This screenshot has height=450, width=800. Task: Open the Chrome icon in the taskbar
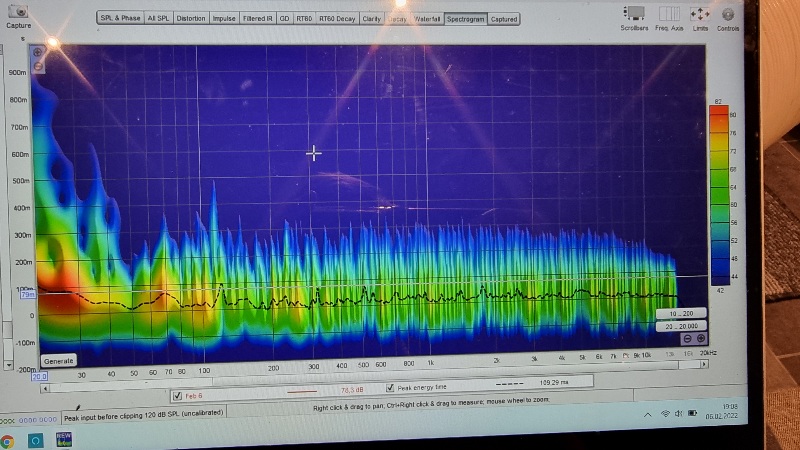tap(8, 440)
